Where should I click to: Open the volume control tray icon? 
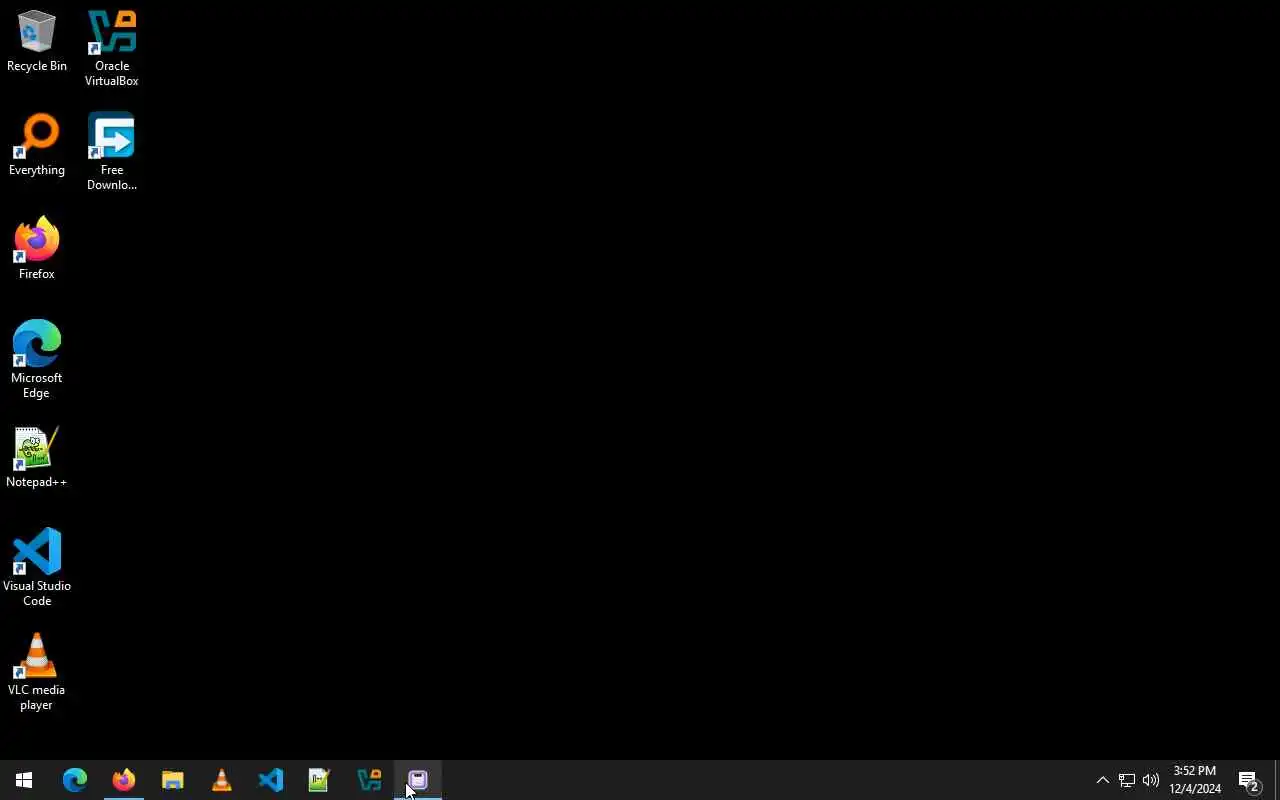(1151, 780)
